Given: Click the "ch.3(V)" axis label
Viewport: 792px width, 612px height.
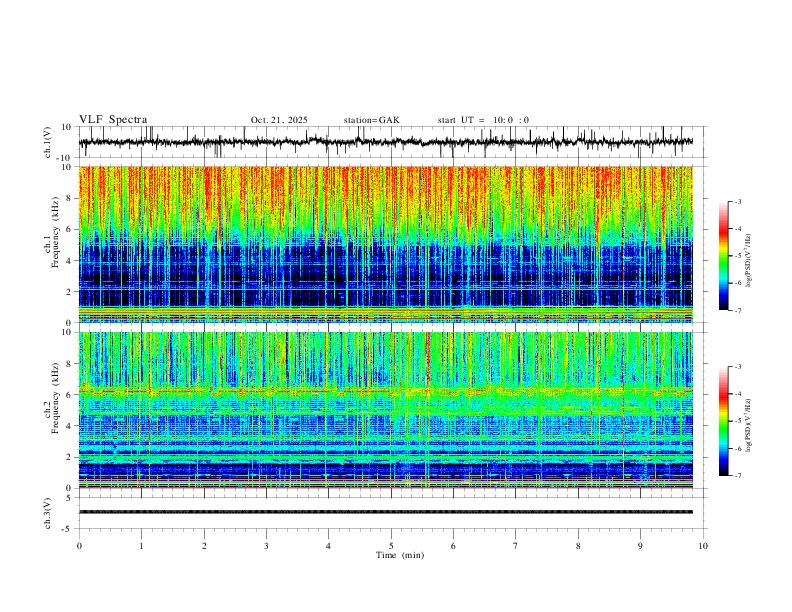Looking at the screenshot, I should [48, 514].
